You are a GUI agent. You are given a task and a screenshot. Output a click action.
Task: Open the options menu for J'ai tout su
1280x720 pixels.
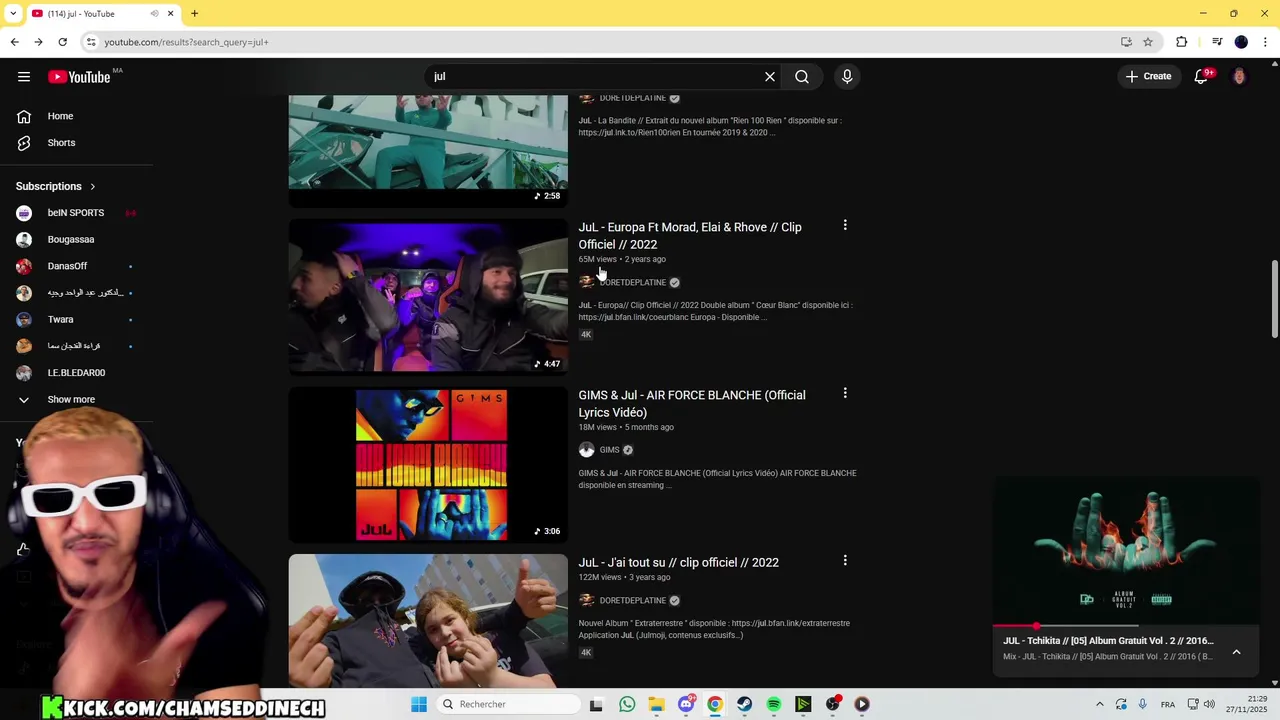845,561
